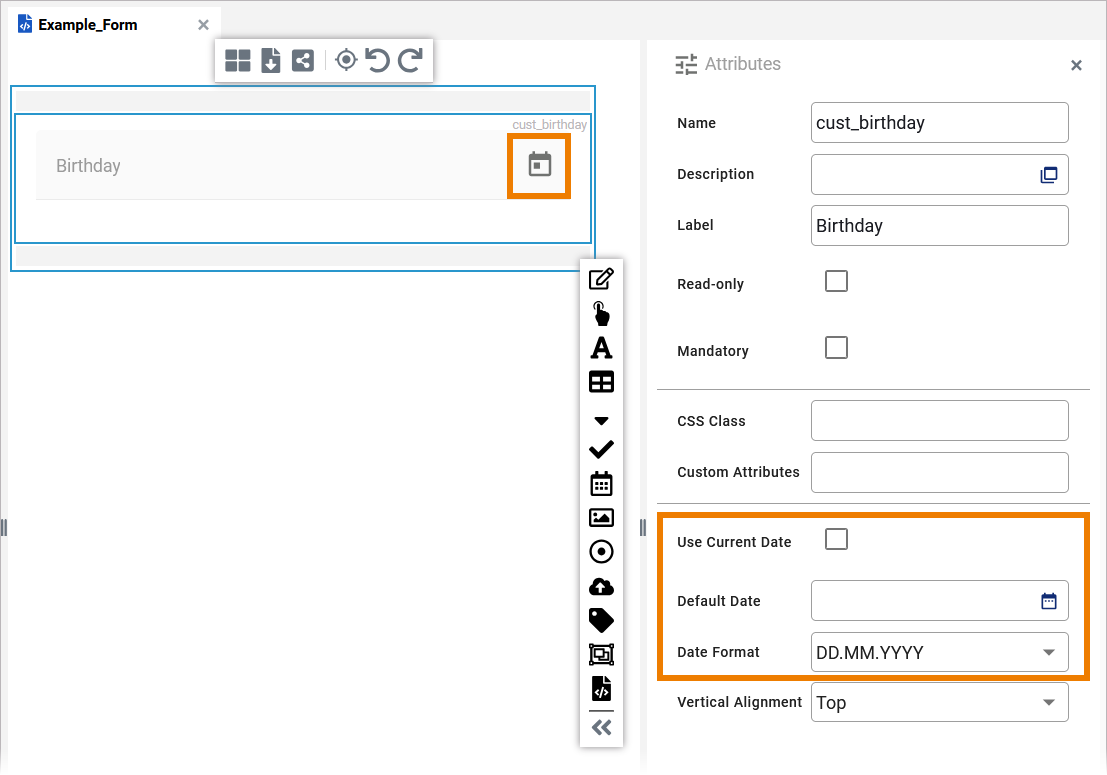
Task: Collapse the element toolbar with double chevron
Action: (x=602, y=728)
